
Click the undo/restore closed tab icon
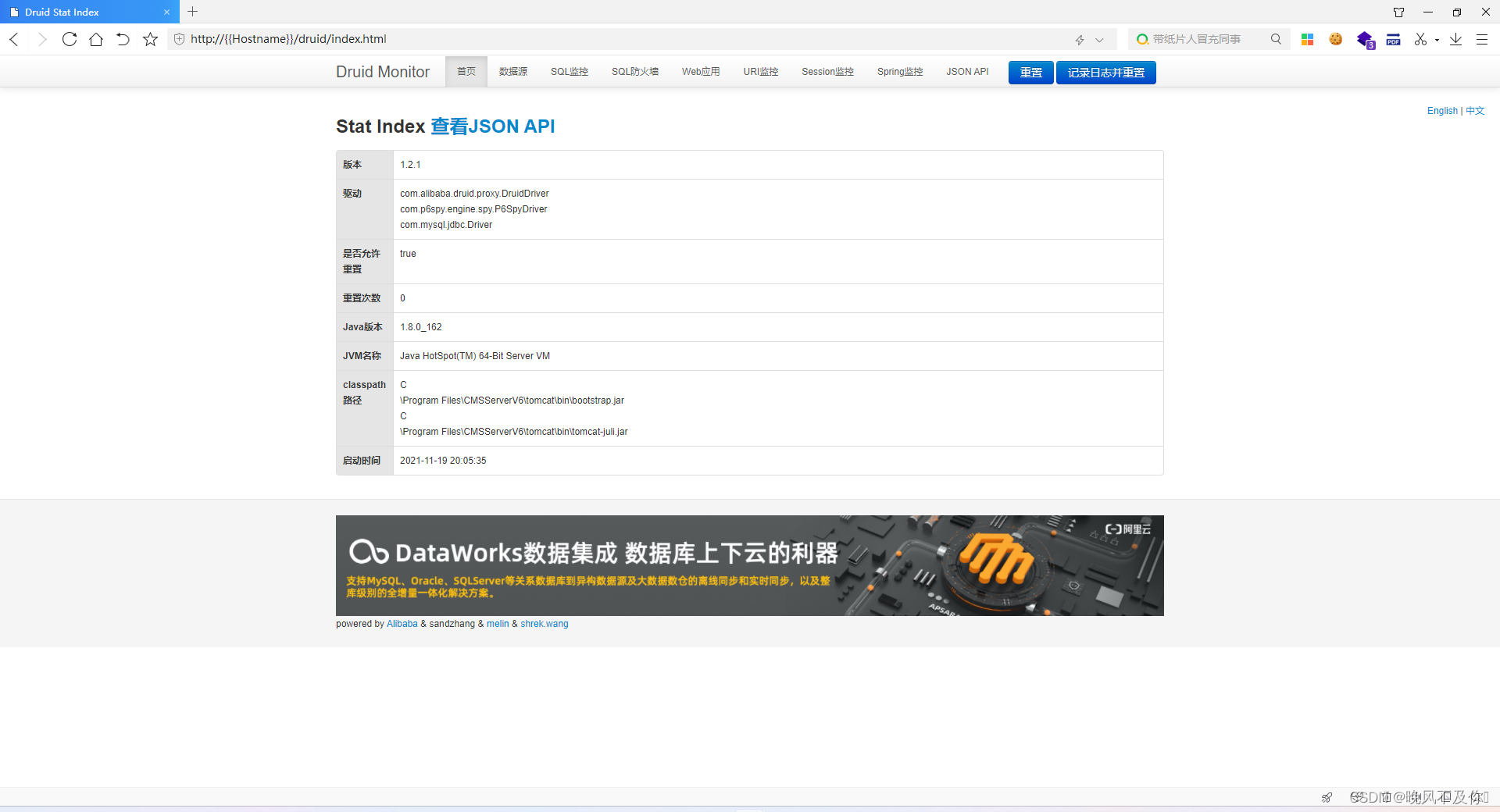(123, 39)
